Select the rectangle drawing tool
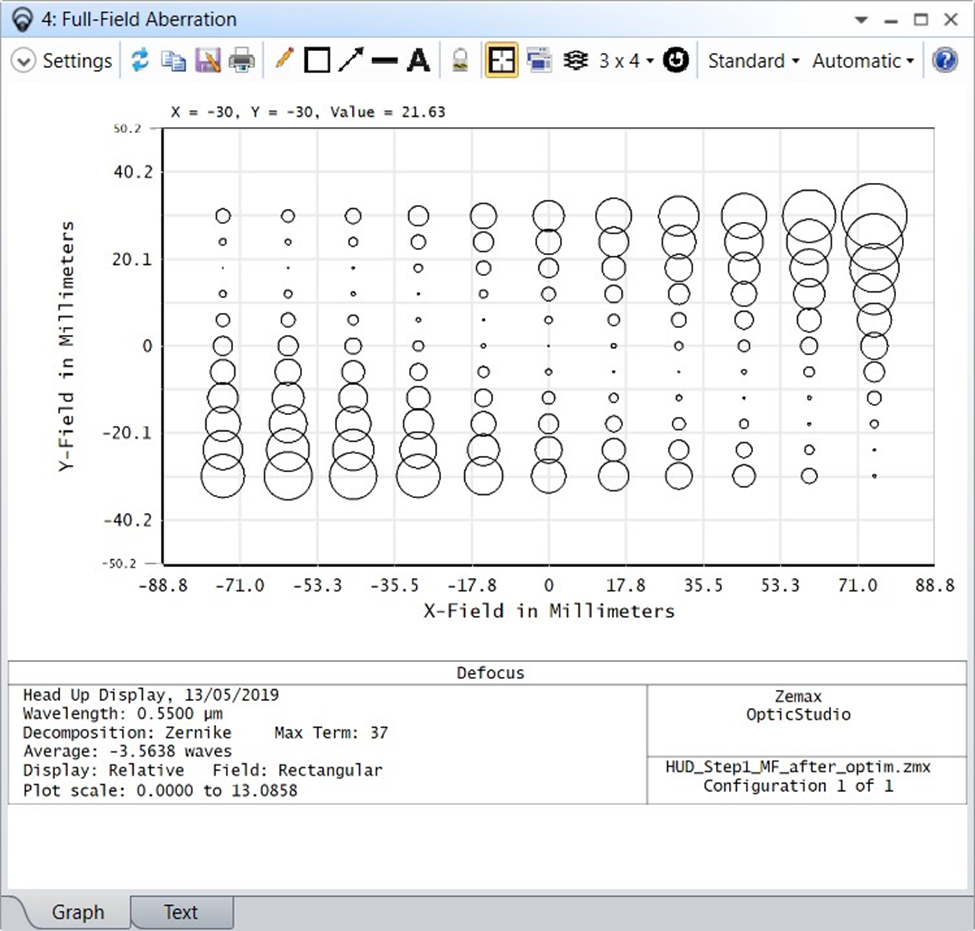975x931 pixels. (x=317, y=61)
